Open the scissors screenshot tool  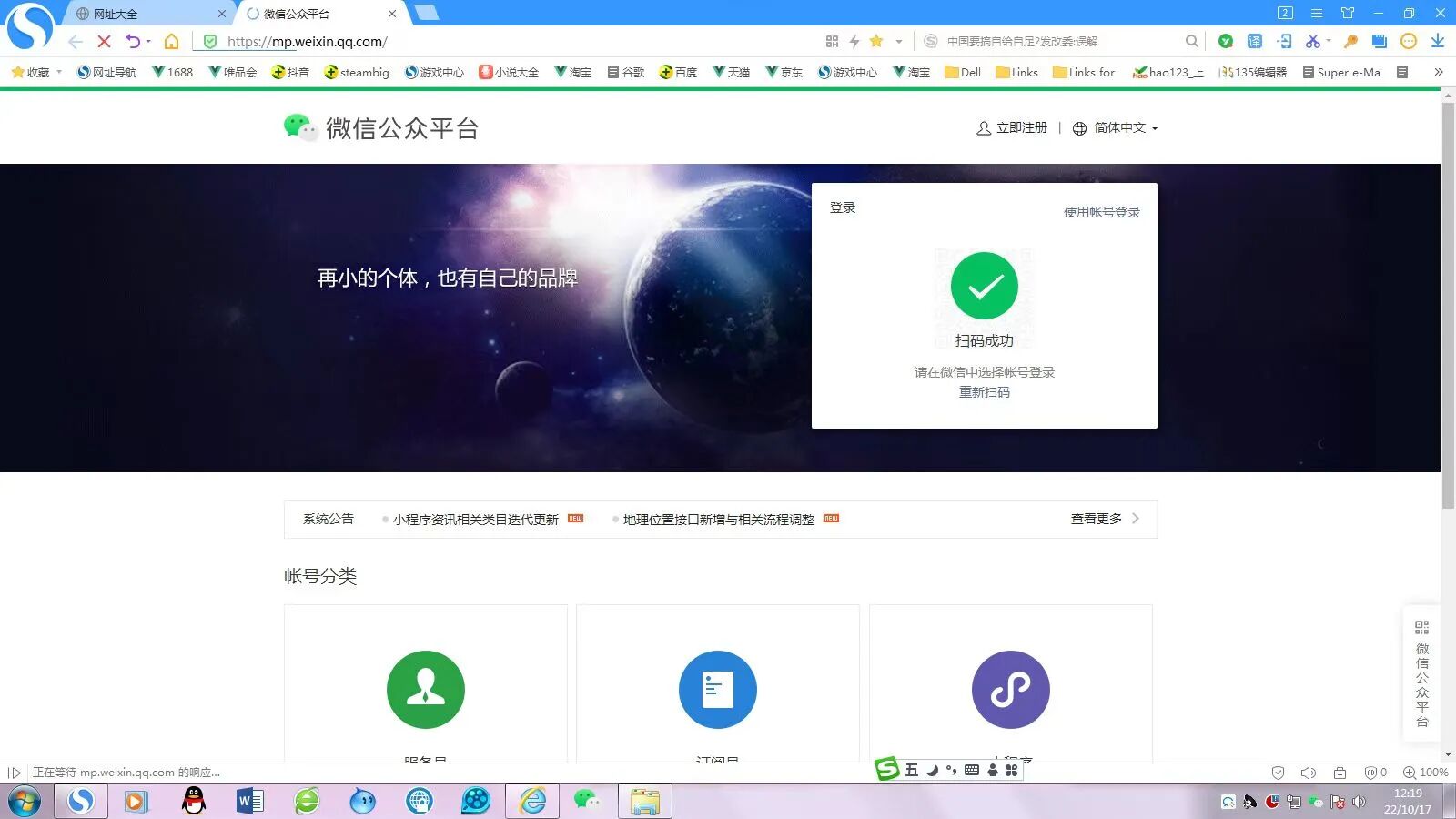tap(1312, 41)
